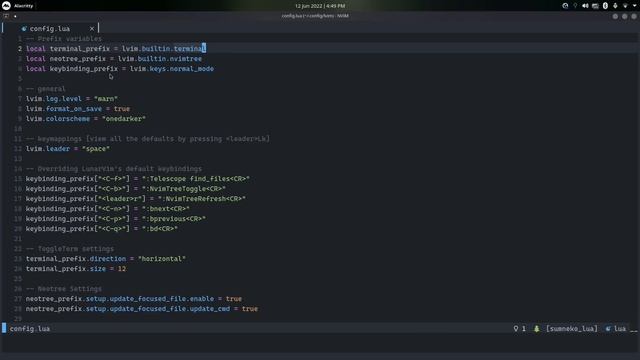Screen dimensions: 640x360
Task: Switch to the config.lua buffer tab
Action: [x=50, y=29]
